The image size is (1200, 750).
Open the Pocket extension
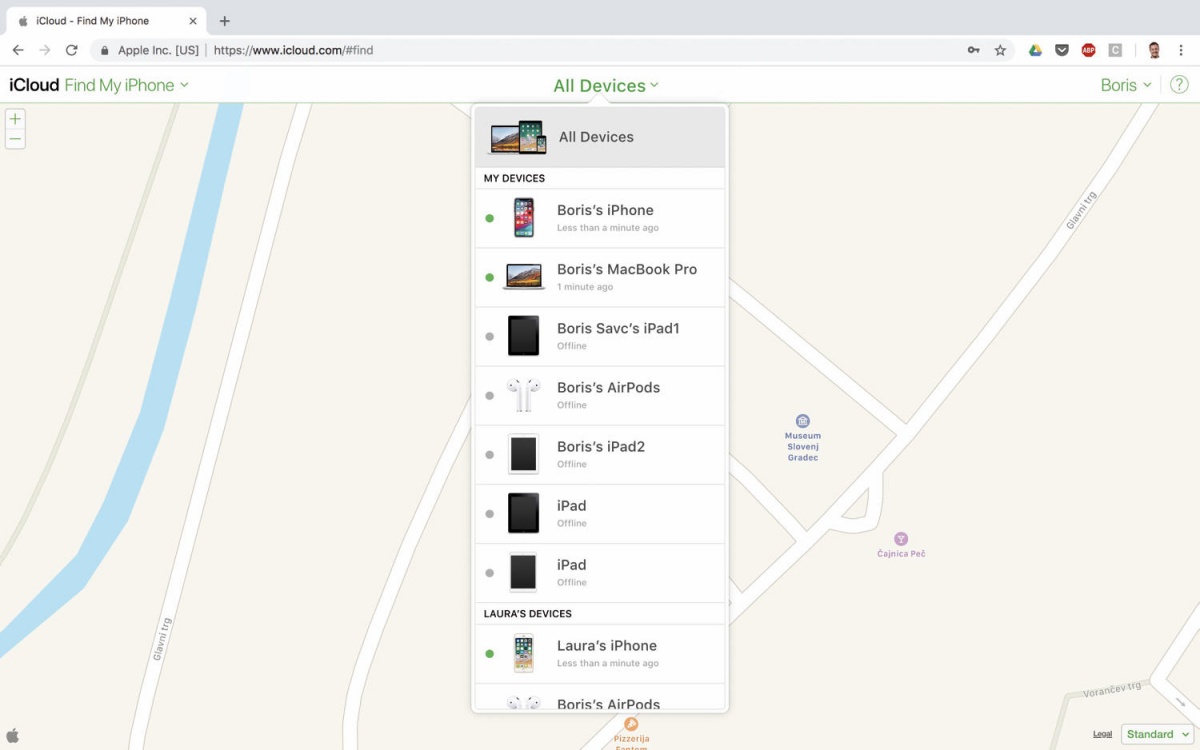(x=1062, y=50)
